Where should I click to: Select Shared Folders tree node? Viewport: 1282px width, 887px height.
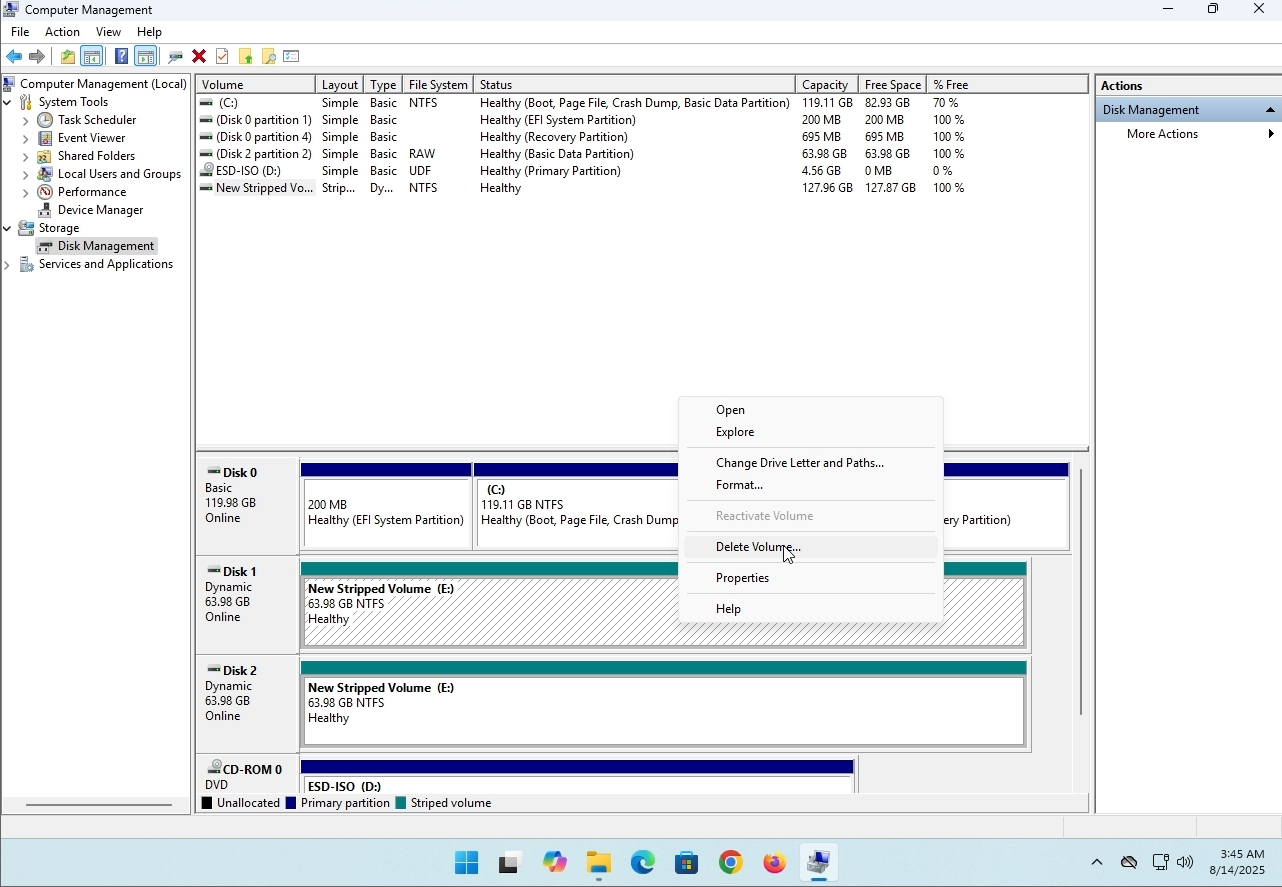tap(96, 156)
